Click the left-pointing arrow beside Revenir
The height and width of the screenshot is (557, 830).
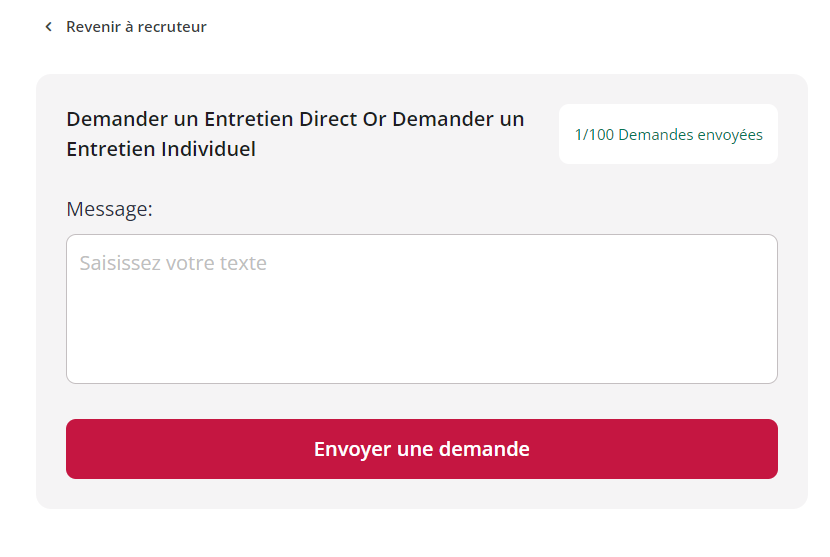(49, 26)
